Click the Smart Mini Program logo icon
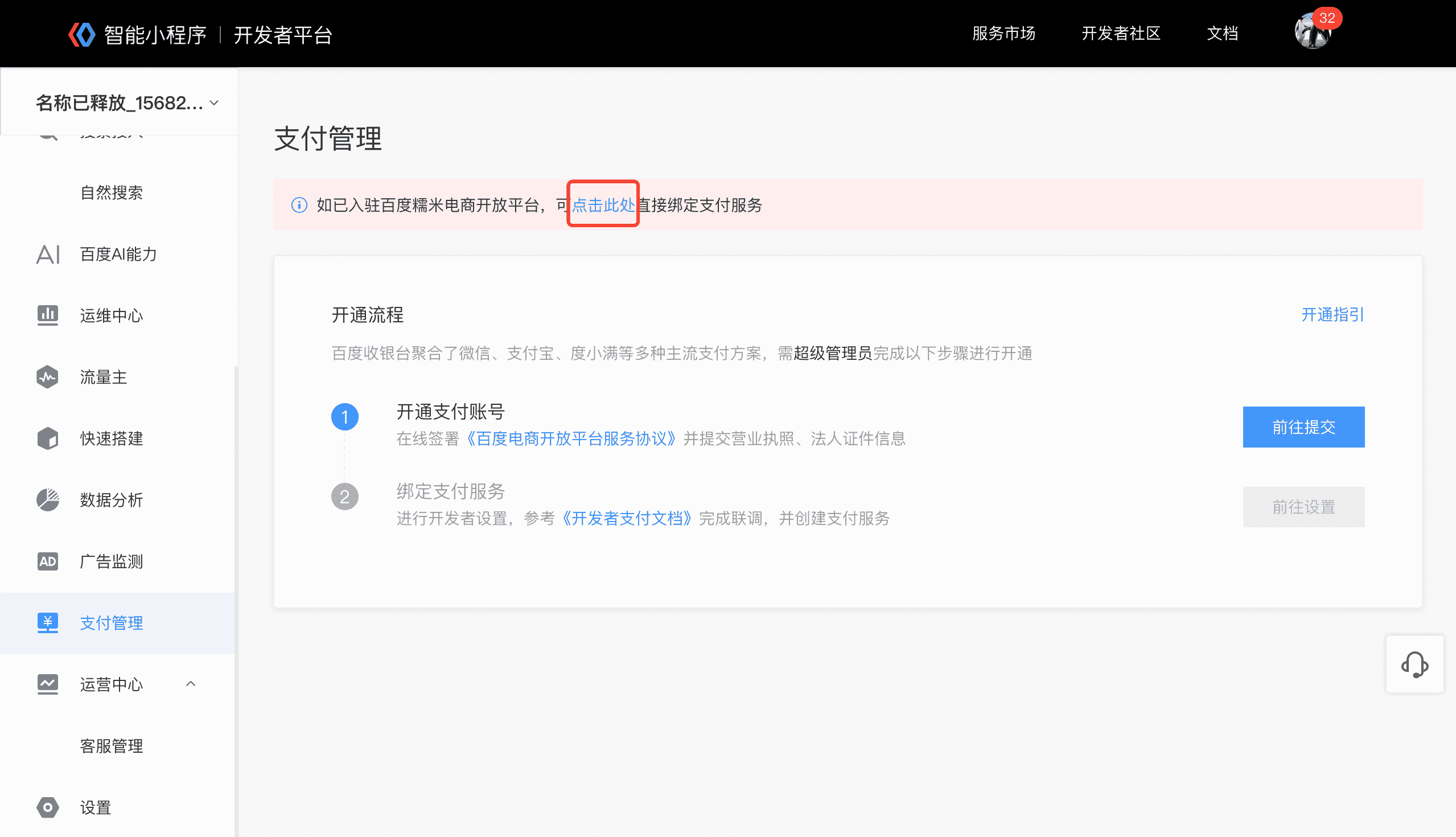Viewport: 1456px width, 837px height. [x=81, y=35]
